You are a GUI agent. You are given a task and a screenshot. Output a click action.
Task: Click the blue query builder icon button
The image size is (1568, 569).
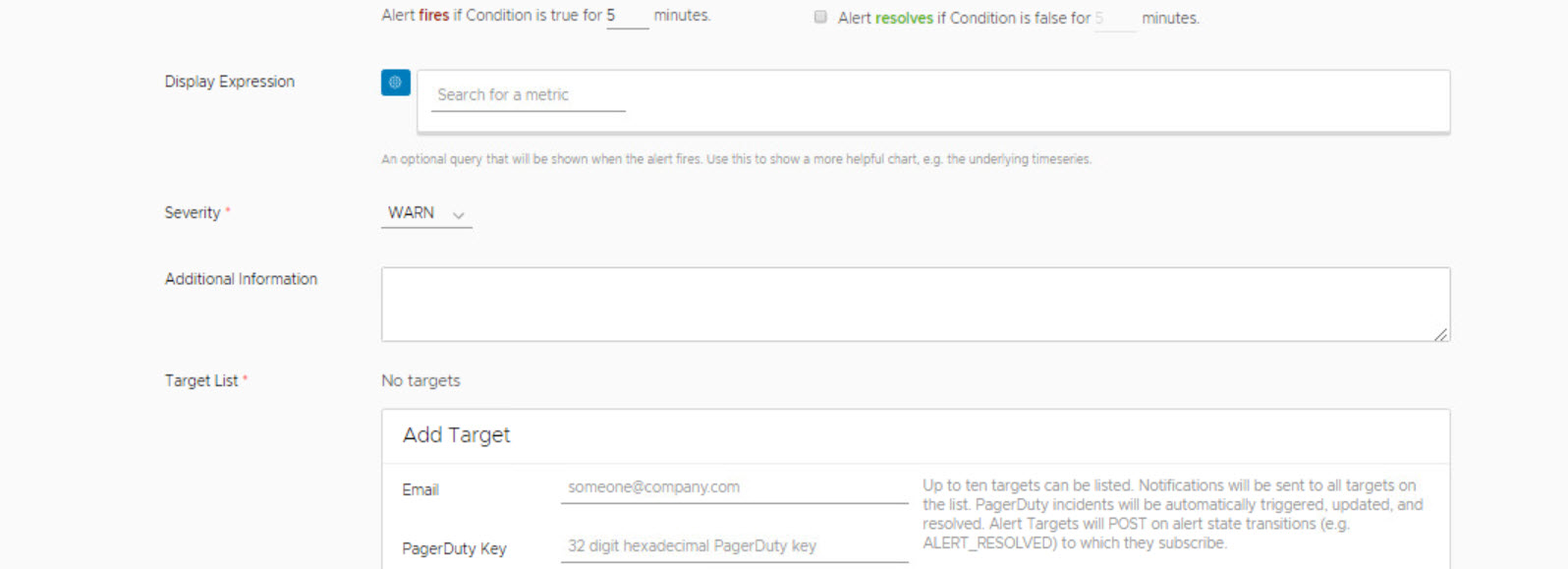pyautogui.click(x=395, y=83)
